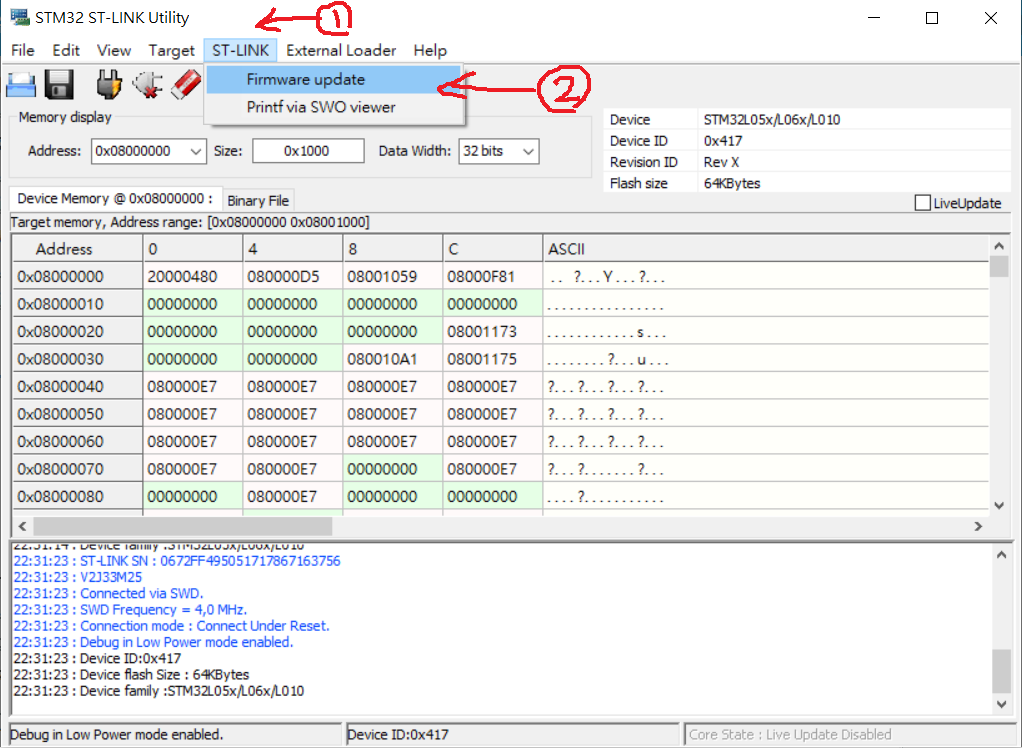Enable the LiveUpdate checkbox
The width and height of the screenshot is (1022, 748).
922,203
